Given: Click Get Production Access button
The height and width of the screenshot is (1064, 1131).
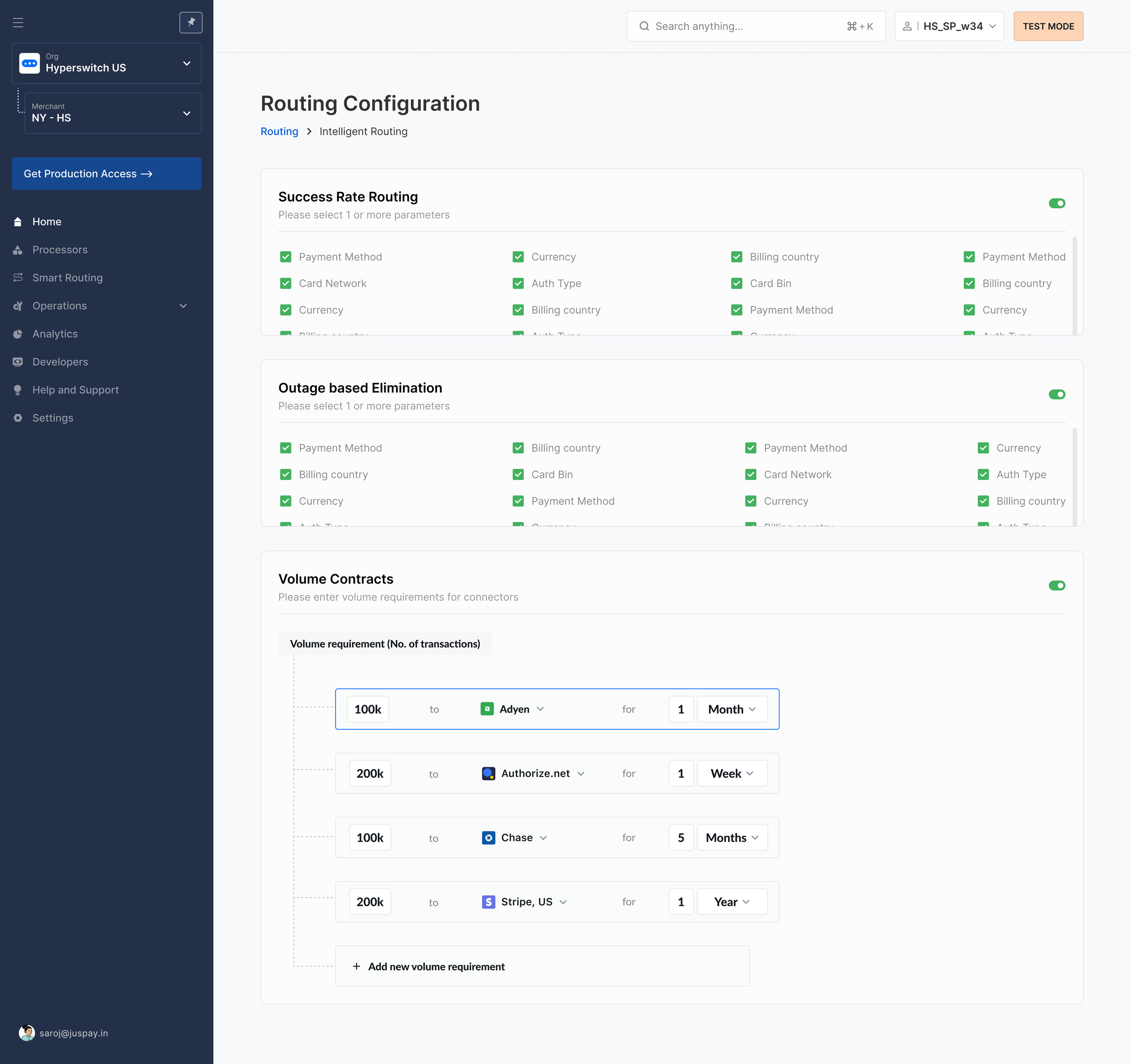Looking at the screenshot, I should [x=107, y=173].
